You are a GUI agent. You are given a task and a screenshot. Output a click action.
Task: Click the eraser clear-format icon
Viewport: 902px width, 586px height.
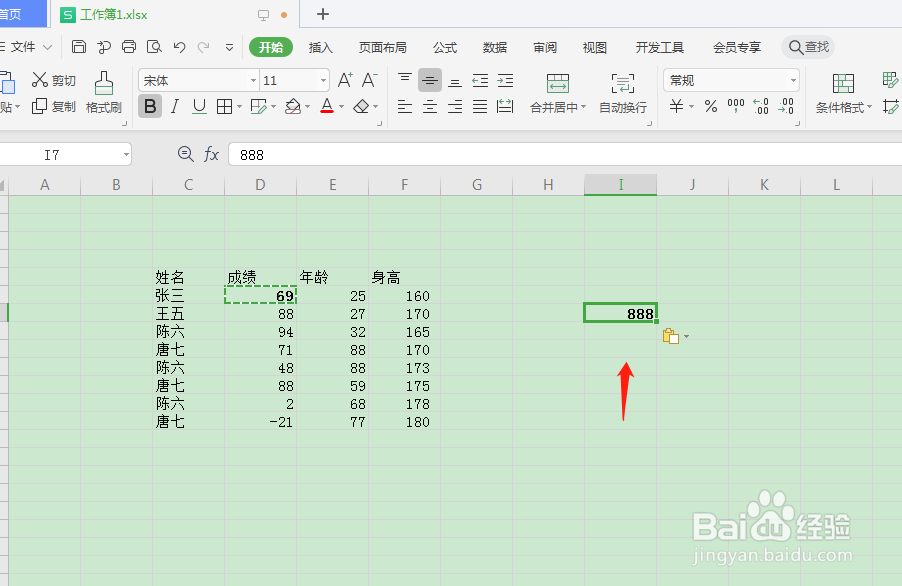pos(361,106)
